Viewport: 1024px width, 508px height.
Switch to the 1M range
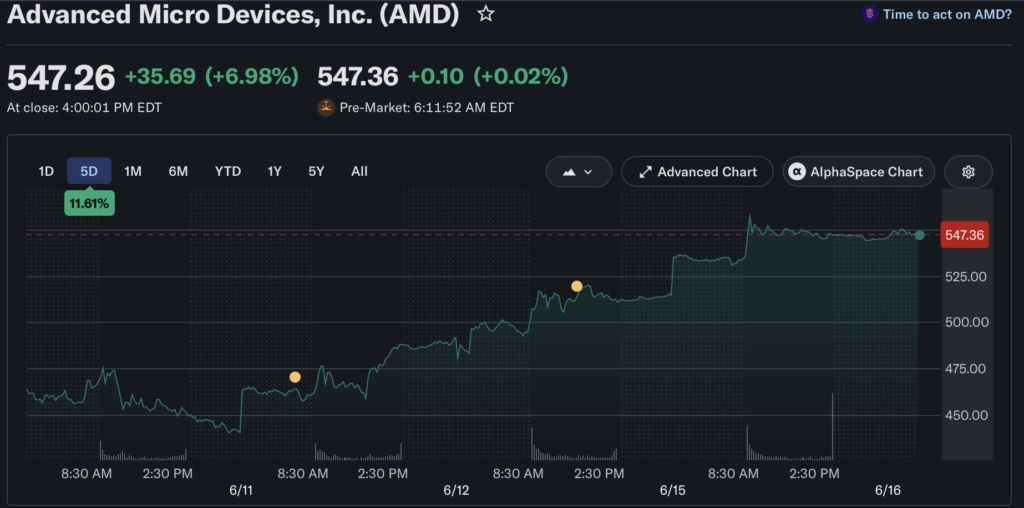133,172
